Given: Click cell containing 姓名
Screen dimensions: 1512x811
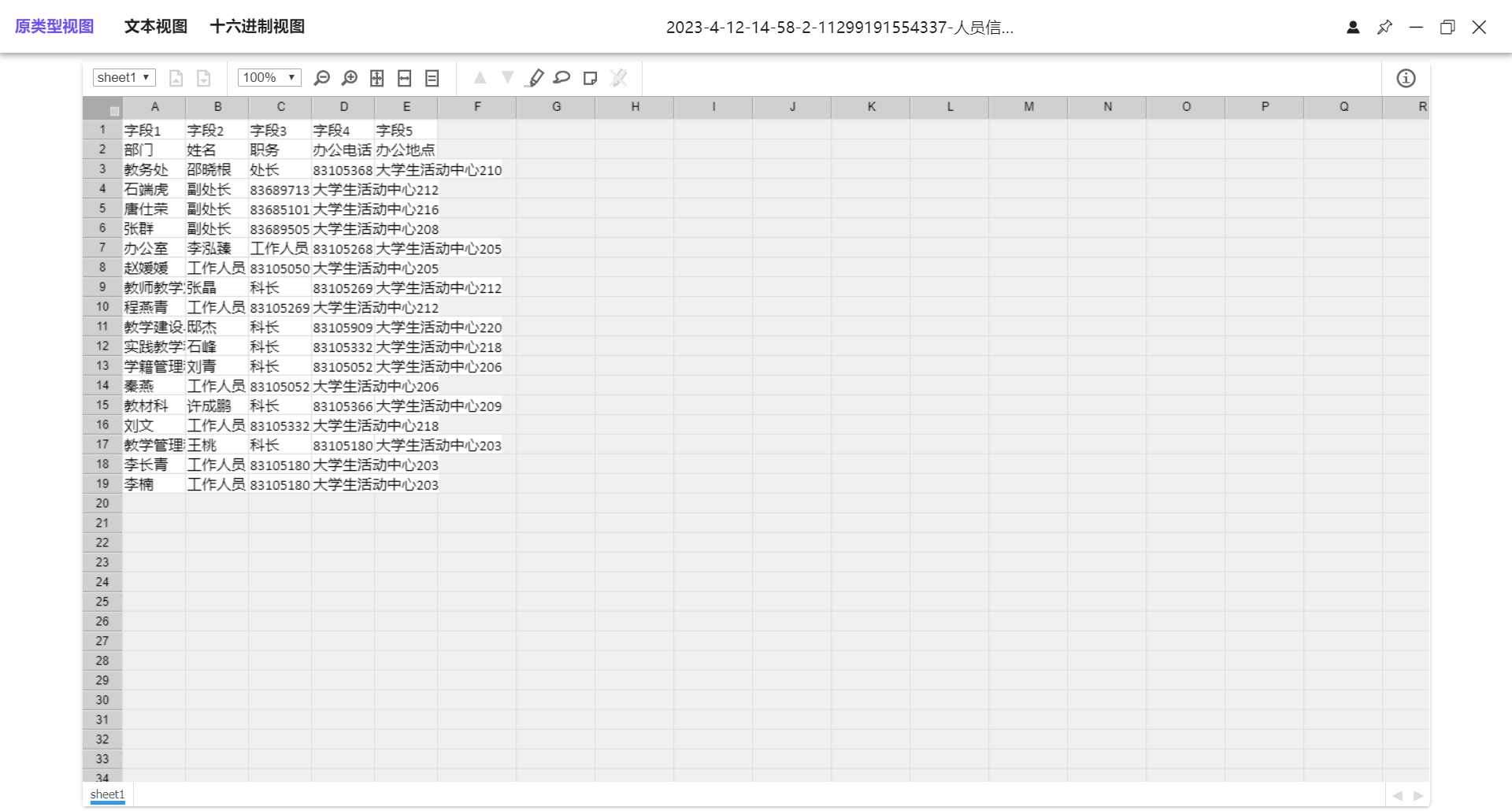Looking at the screenshot, I should tap(217, 150).
